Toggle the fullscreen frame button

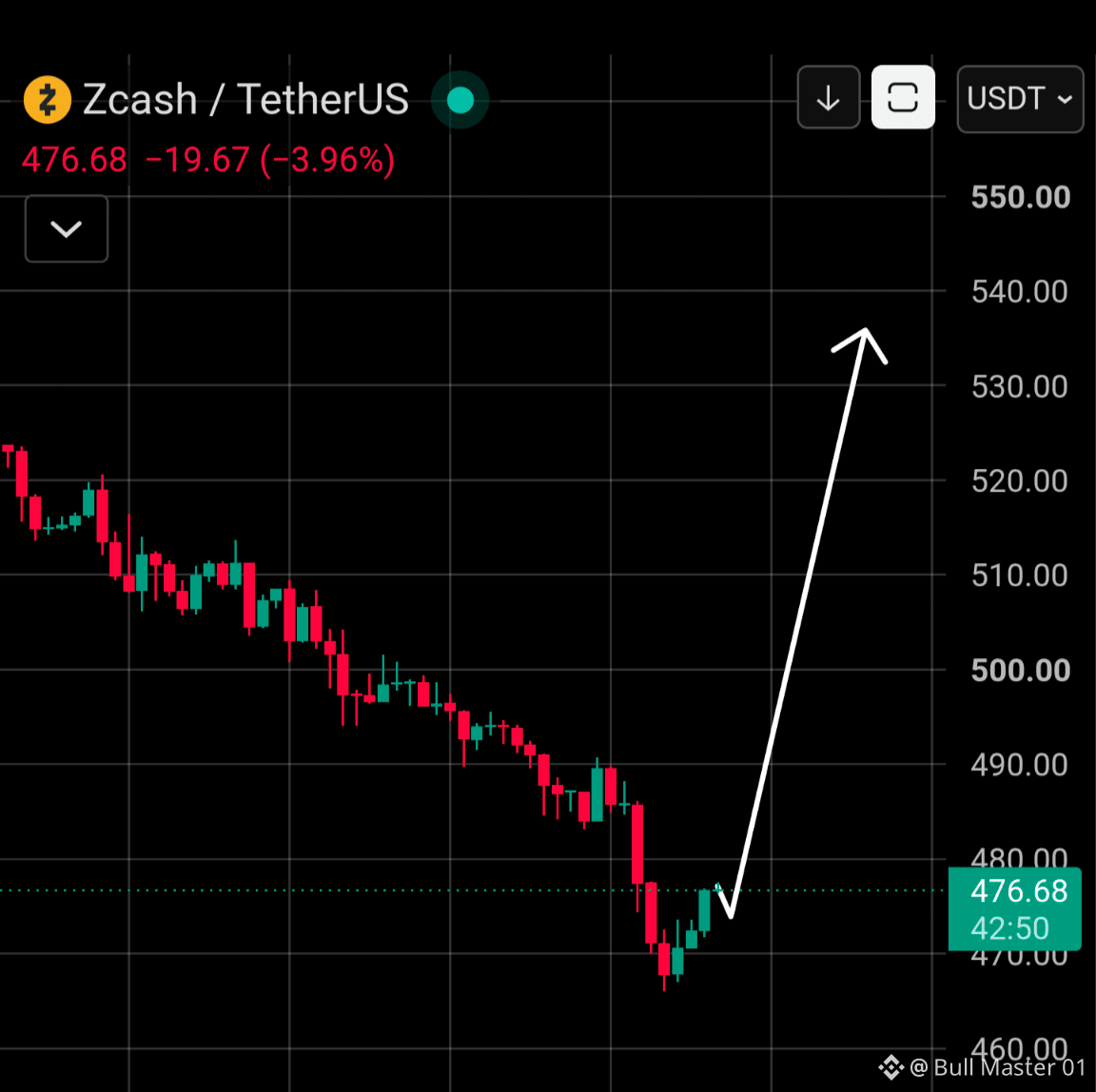(903, 97)
